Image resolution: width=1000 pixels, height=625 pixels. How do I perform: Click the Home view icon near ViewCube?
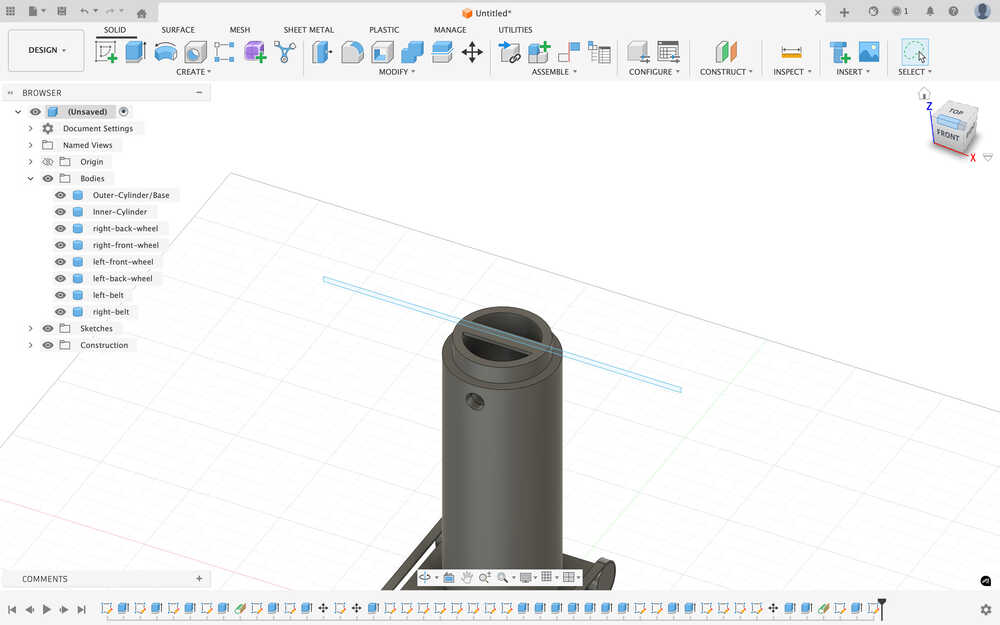point(924,94)
